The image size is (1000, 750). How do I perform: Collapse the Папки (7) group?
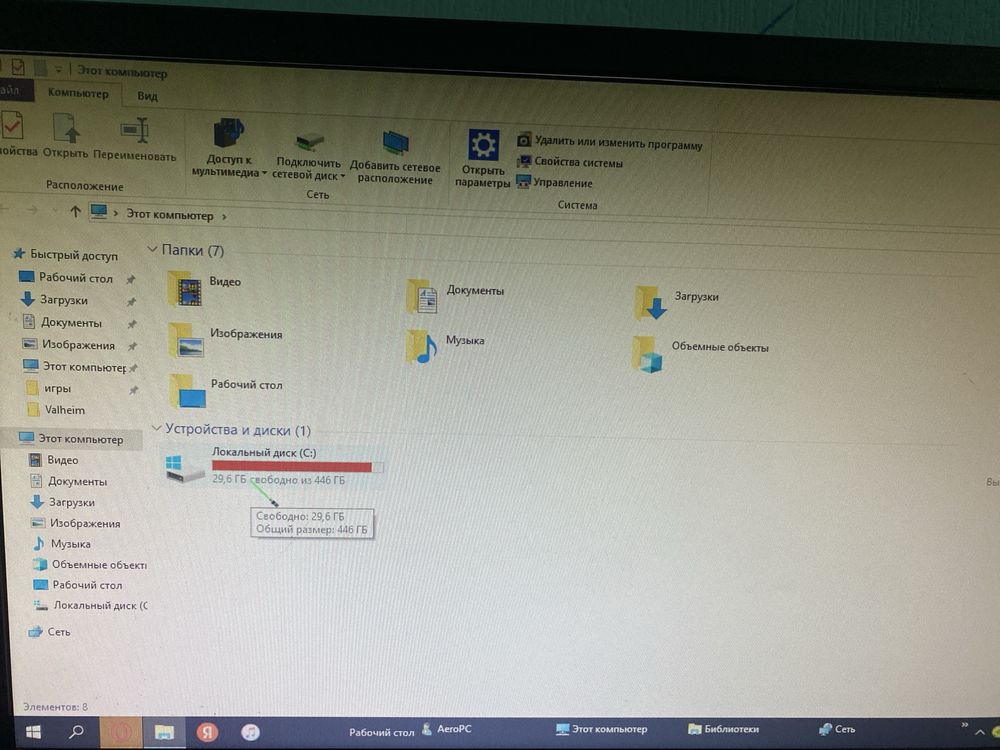coord(152,249)
